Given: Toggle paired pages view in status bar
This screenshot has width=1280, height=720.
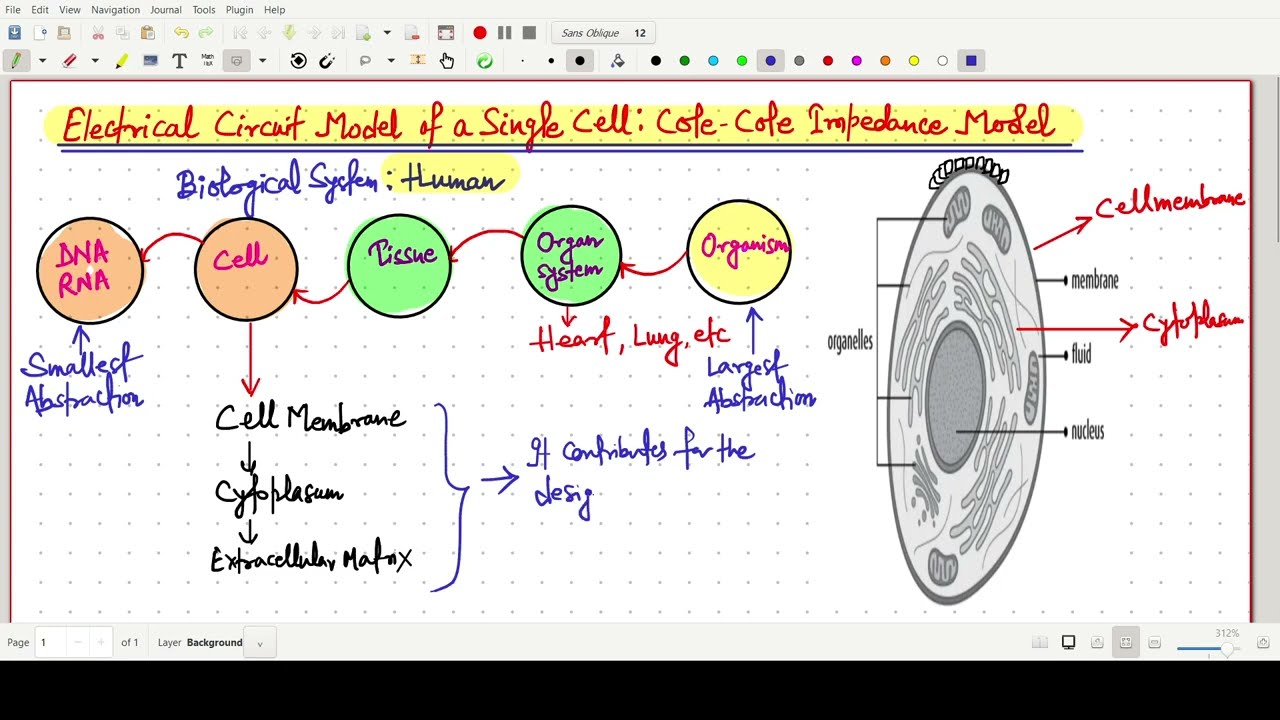Looking at the screenshot, I should click(1040, 643).
